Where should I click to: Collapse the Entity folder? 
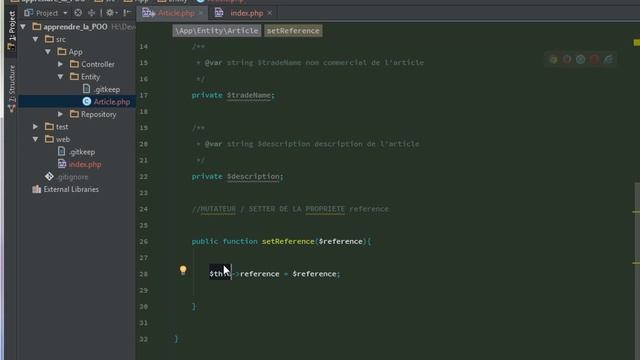click(60, 77)
